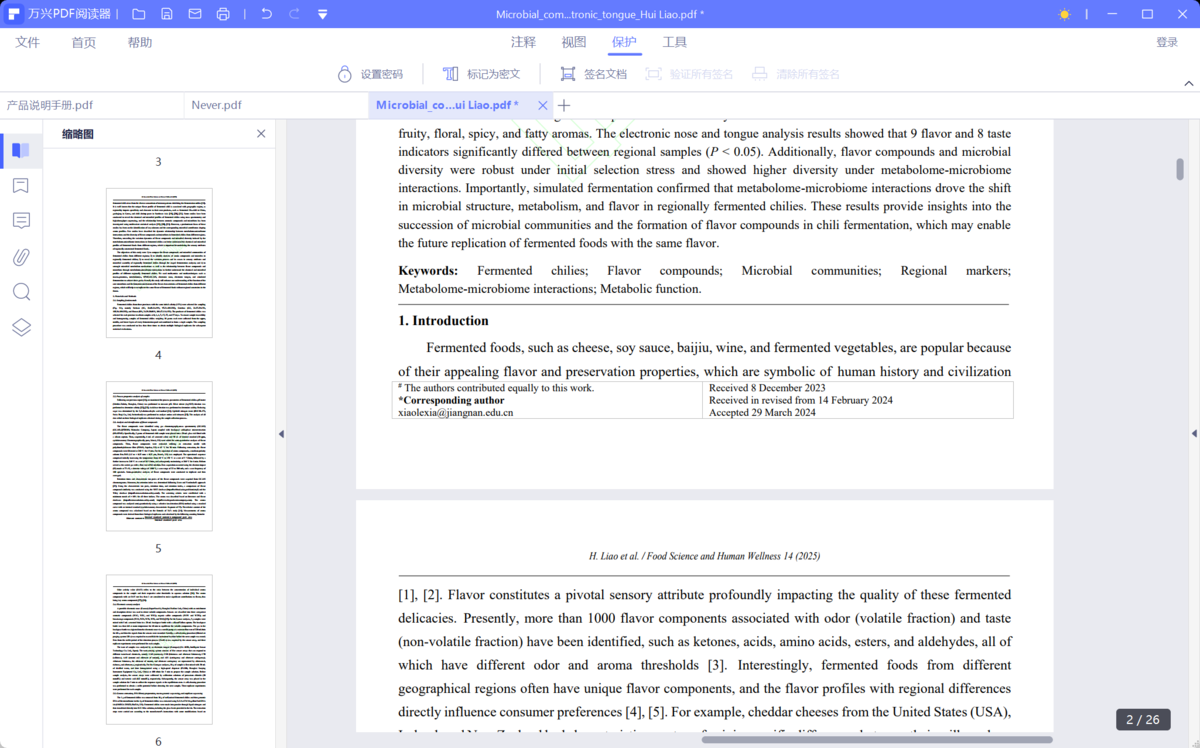
Task: Open the comments panel icon
Action: [x=21, y=221]
